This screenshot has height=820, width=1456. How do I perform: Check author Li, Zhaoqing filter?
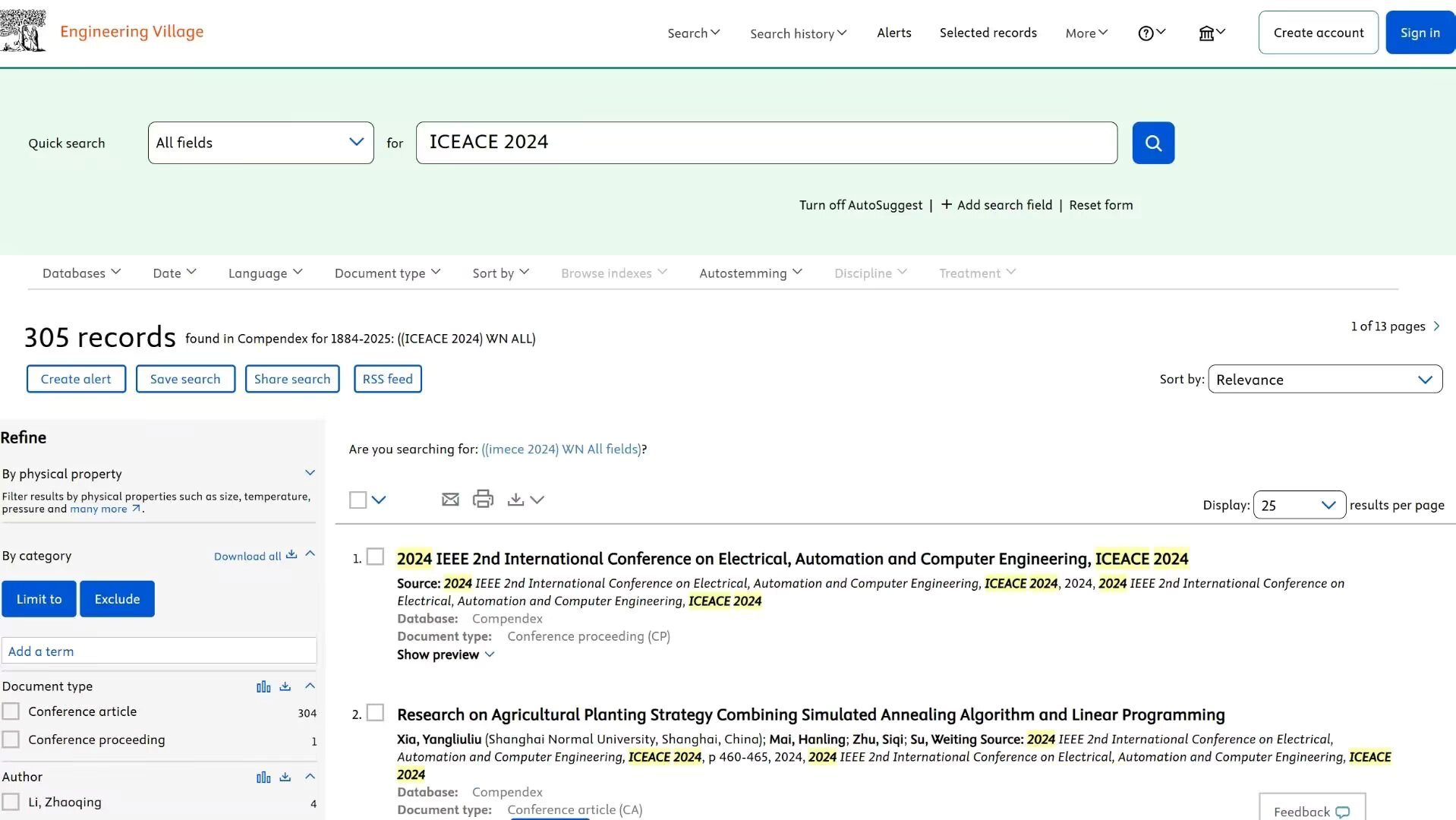point(11,802)
